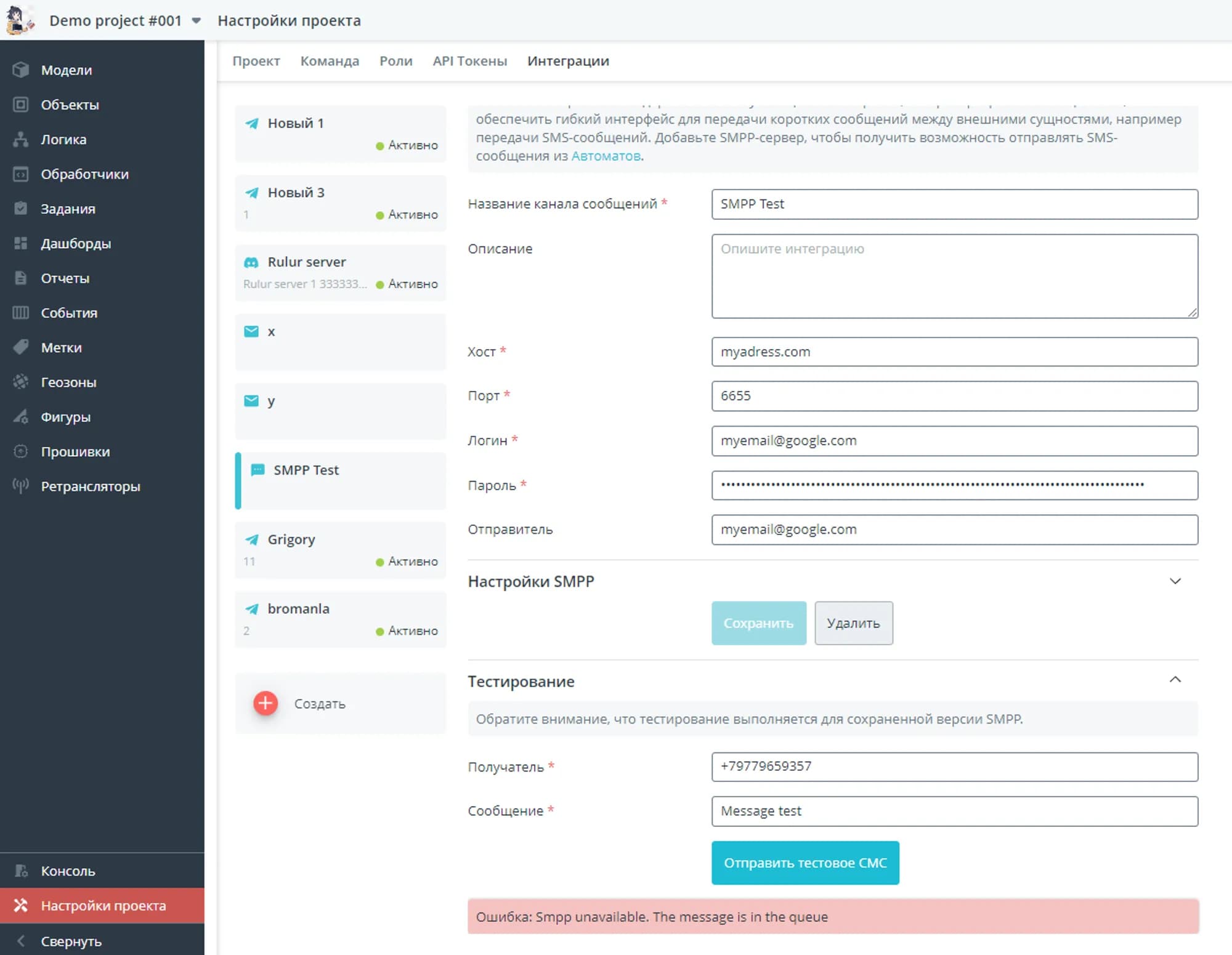Image resolution: width=1232 pixels, height=955 pixels.
Task: Select the Geozones icon in the sidebar
Action: pyautogui.click(x=21, y=382)
